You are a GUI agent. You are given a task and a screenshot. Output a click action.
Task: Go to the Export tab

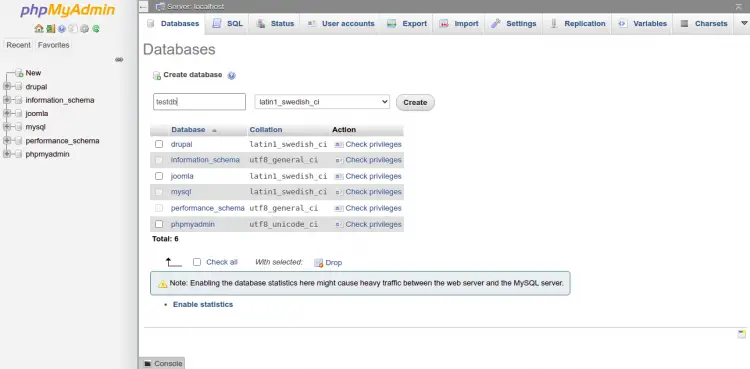[x=407, y=24]
